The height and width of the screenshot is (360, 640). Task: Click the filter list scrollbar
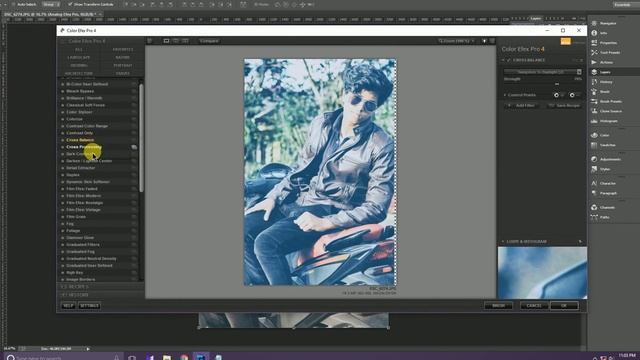click(x=141, y=138)
